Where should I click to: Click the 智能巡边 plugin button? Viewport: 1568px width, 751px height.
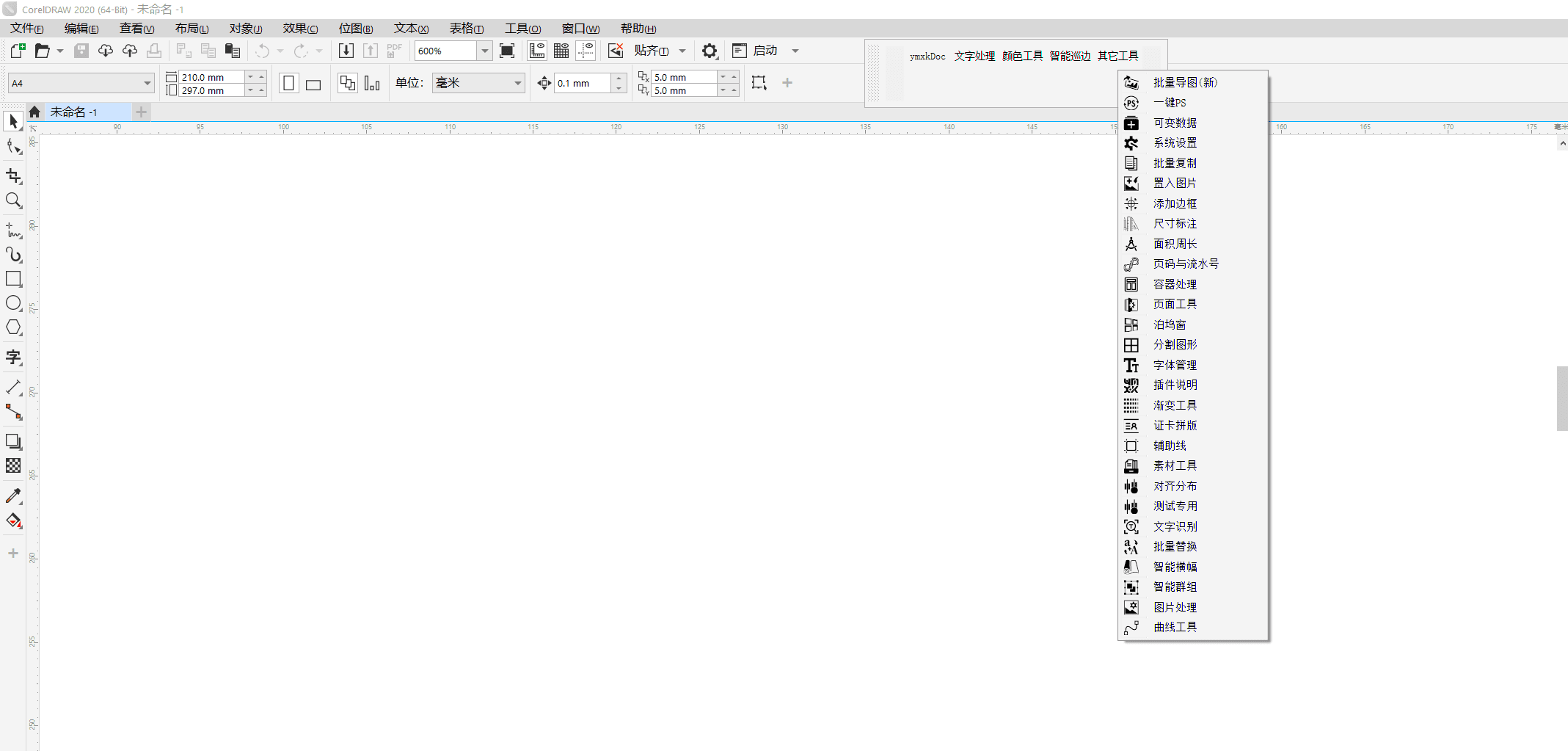coord(1071,56)
